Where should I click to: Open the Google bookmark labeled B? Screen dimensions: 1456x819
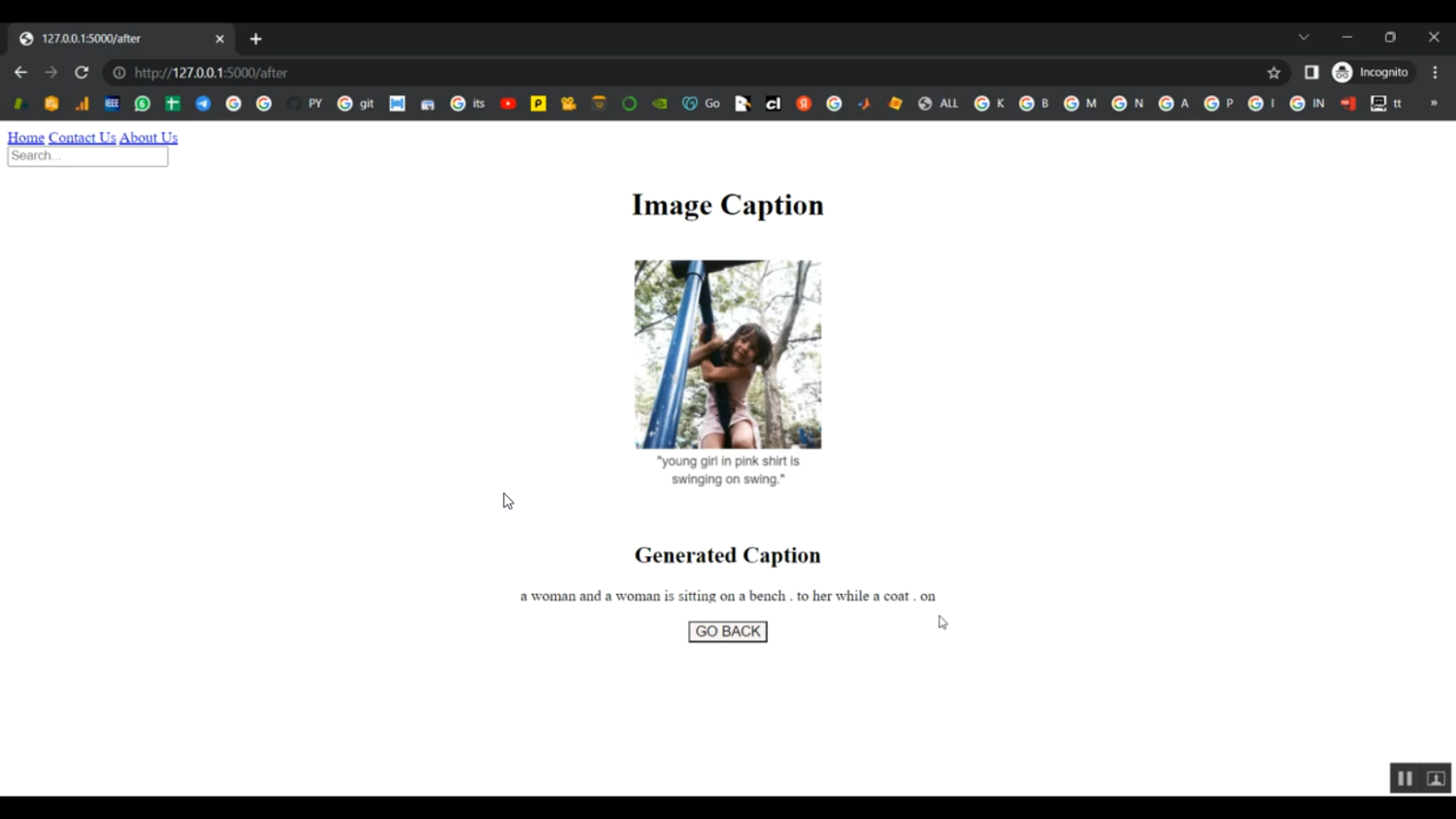(x=1034, y=104)
